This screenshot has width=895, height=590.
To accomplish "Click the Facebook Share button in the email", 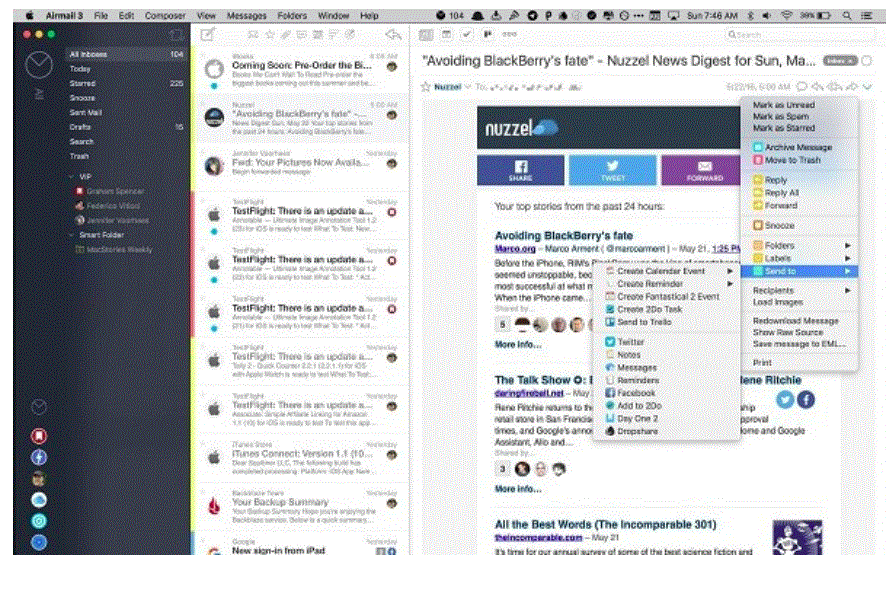I will 521,170.
